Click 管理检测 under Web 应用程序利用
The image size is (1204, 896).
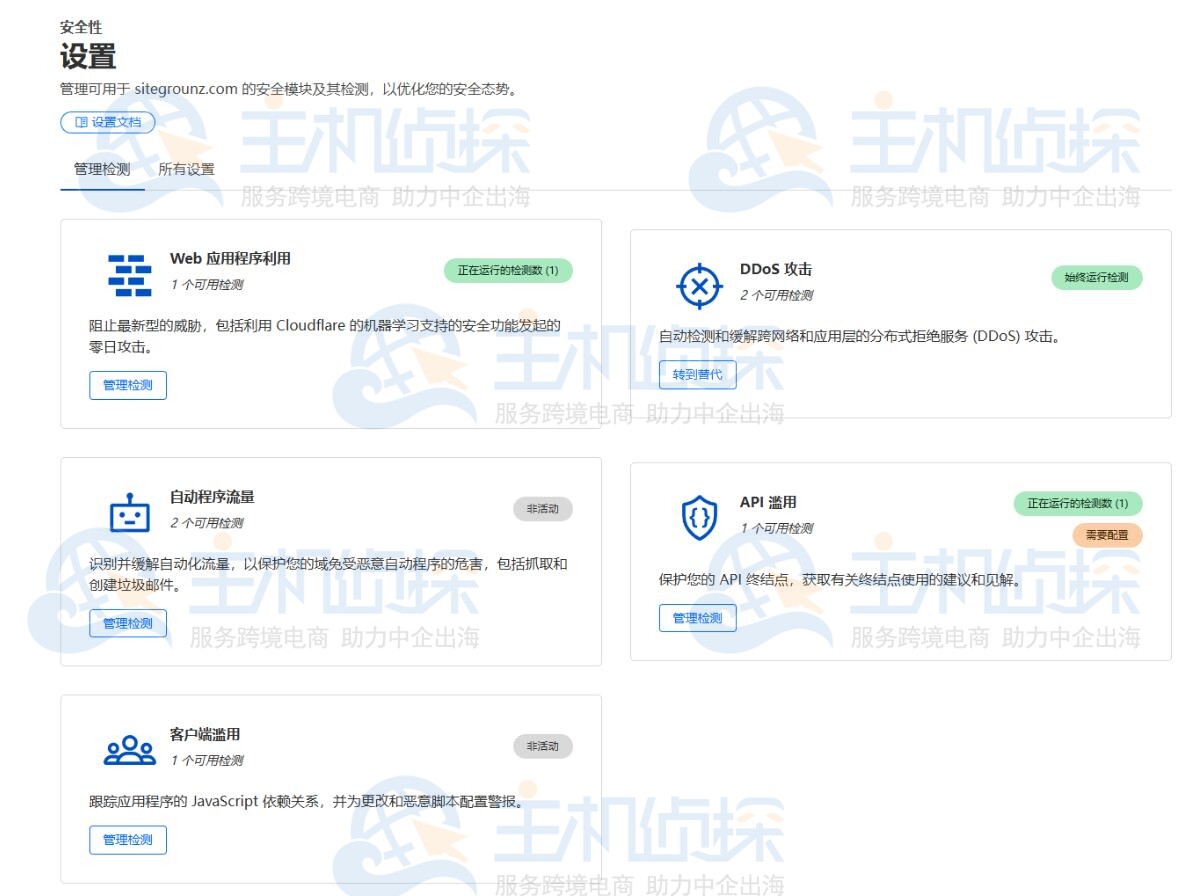(128, 385)
